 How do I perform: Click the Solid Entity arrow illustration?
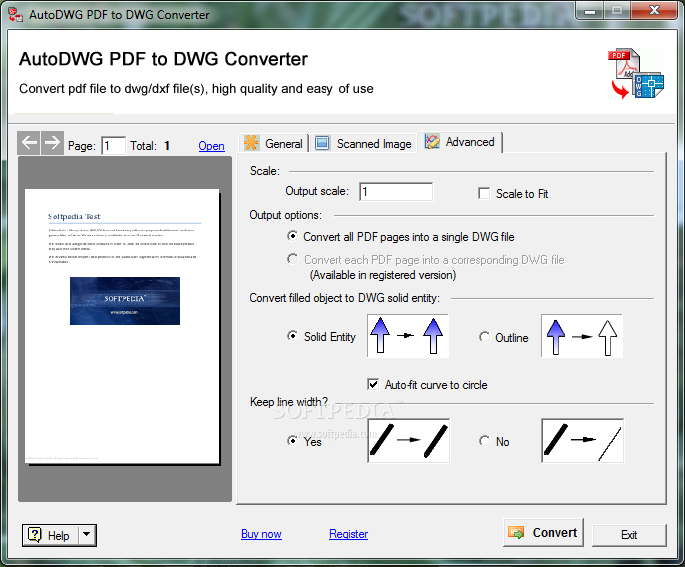(x=408, y=335)
